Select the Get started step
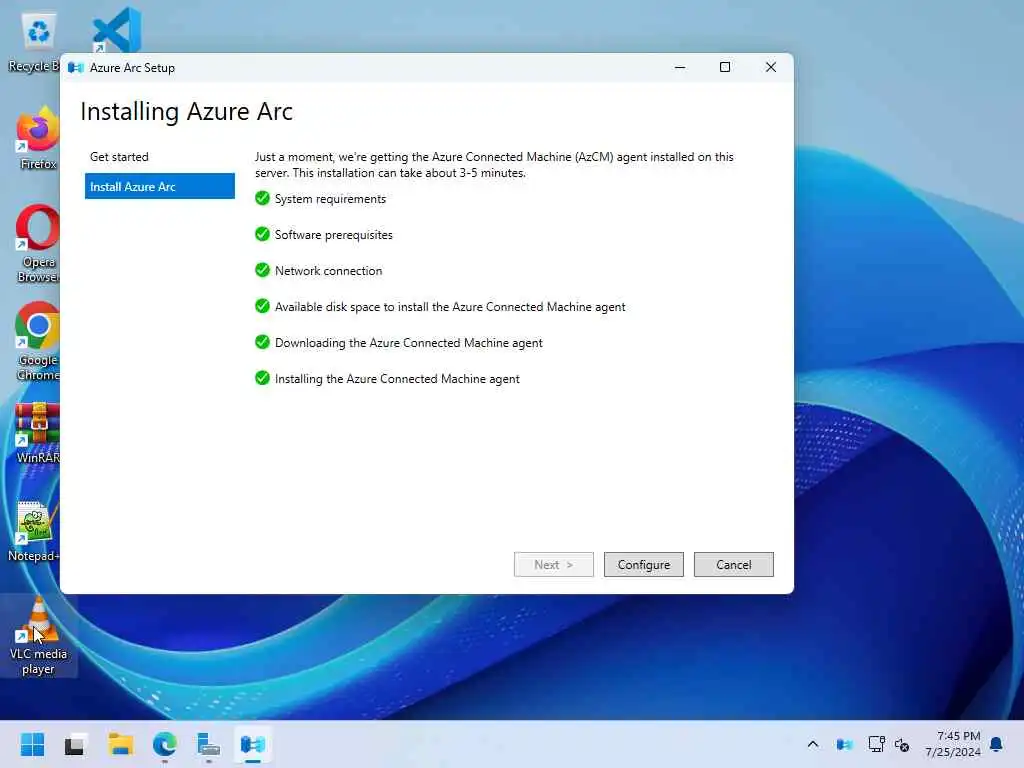The image size is (1024, 768). 120,157
